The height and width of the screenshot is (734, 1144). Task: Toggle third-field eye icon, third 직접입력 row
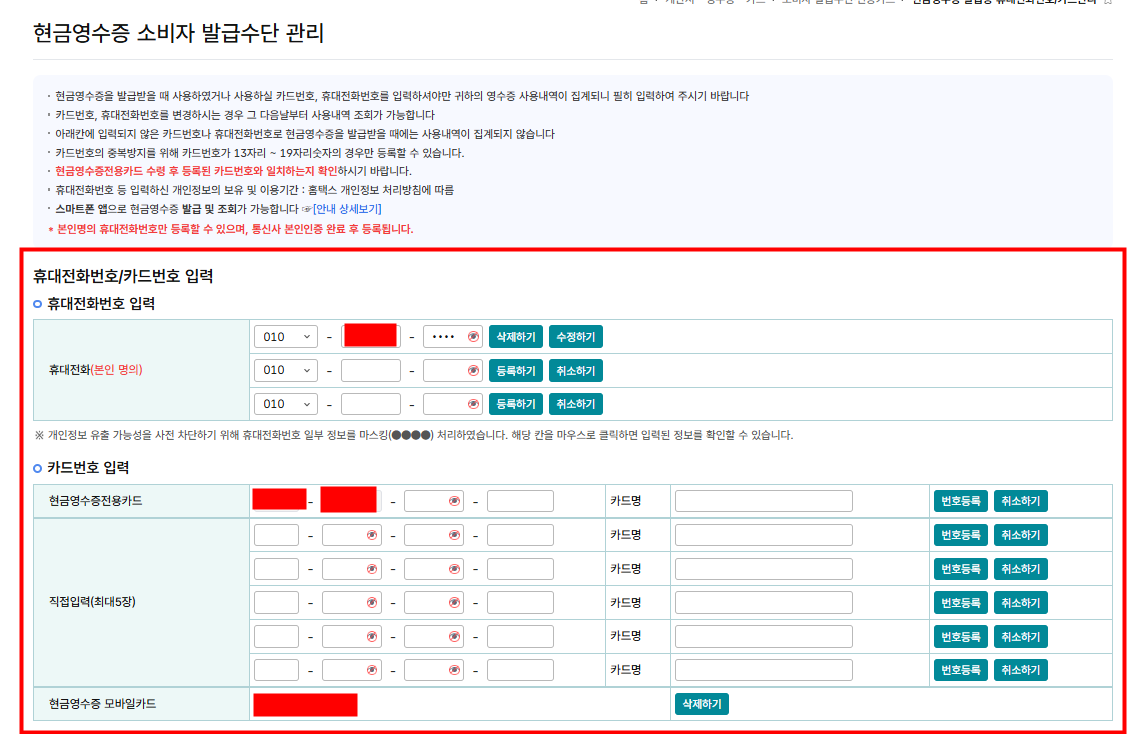coord(455,603)
